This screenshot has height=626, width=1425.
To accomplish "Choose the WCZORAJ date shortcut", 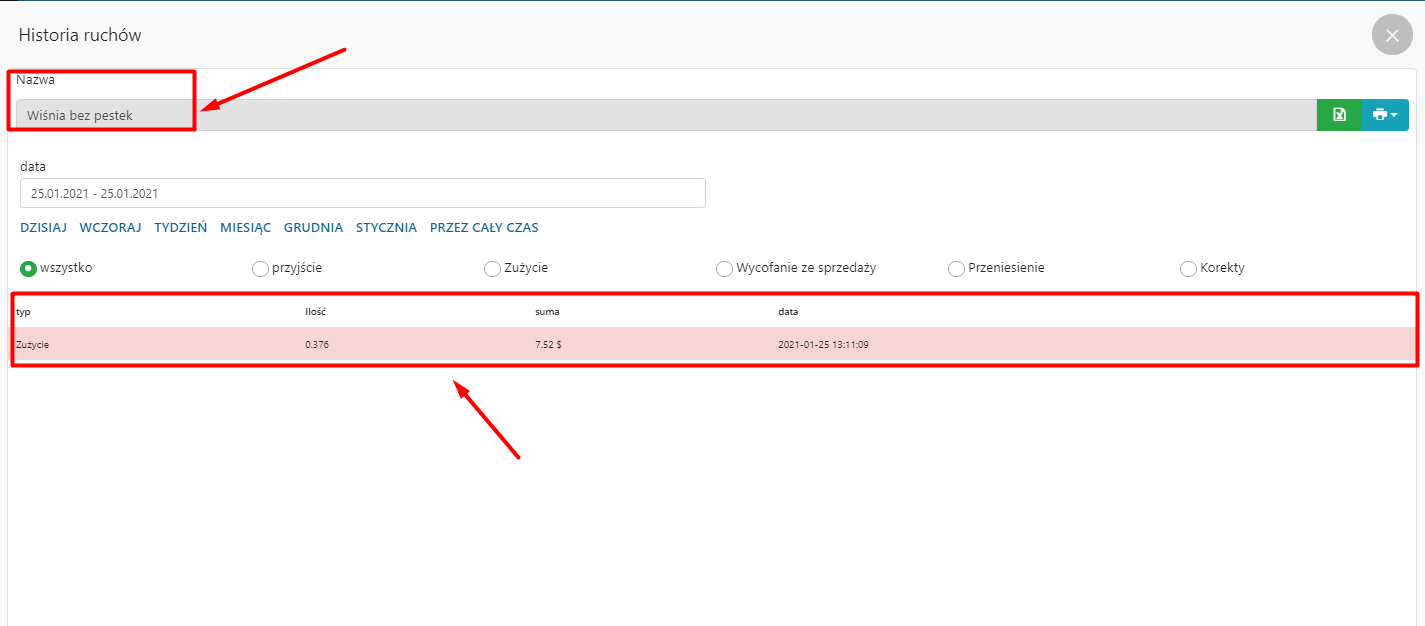I will pyautogui.click(x=110, y=228).
